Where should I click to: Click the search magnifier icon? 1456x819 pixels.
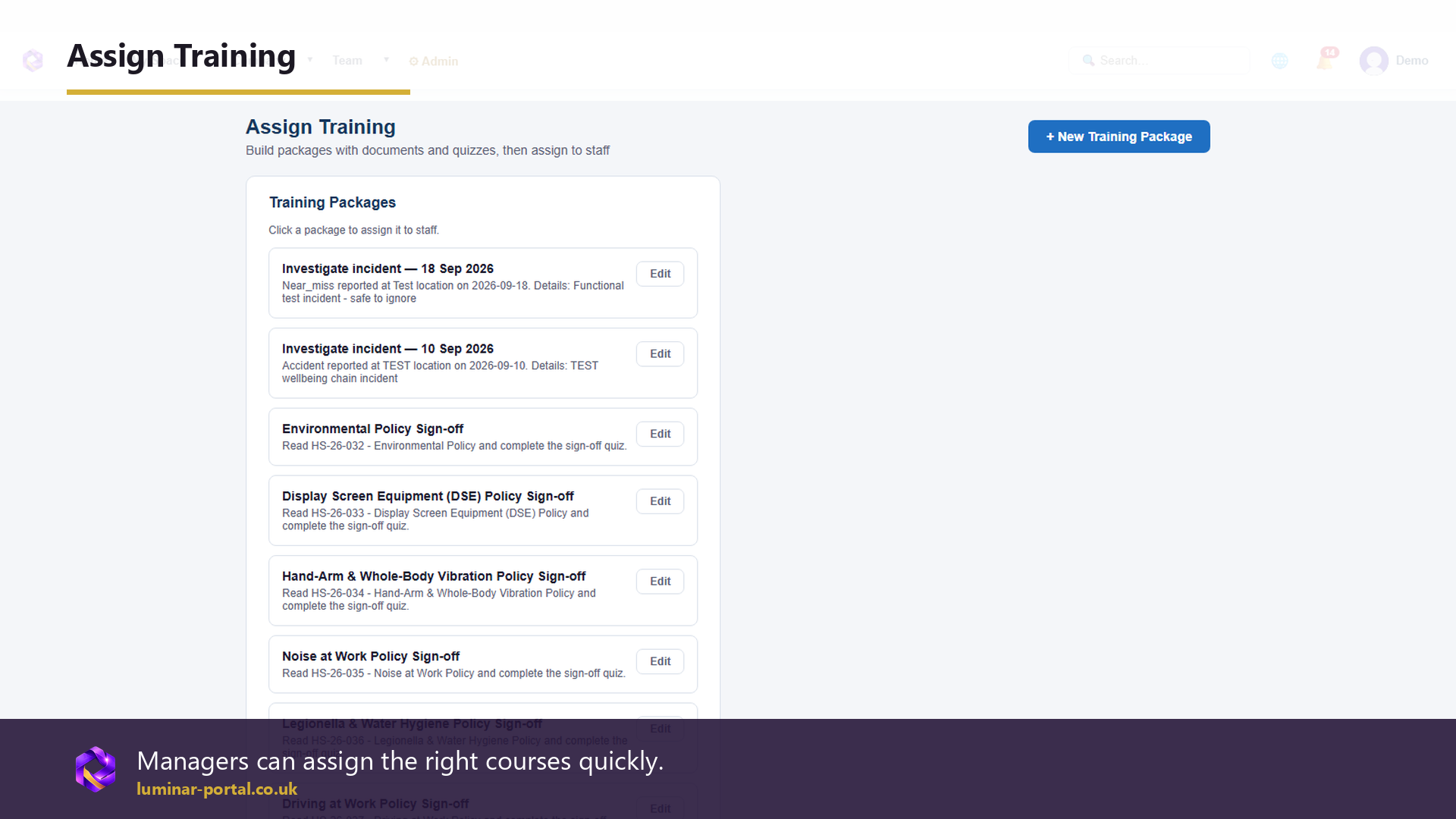[x=1088, y=61]
